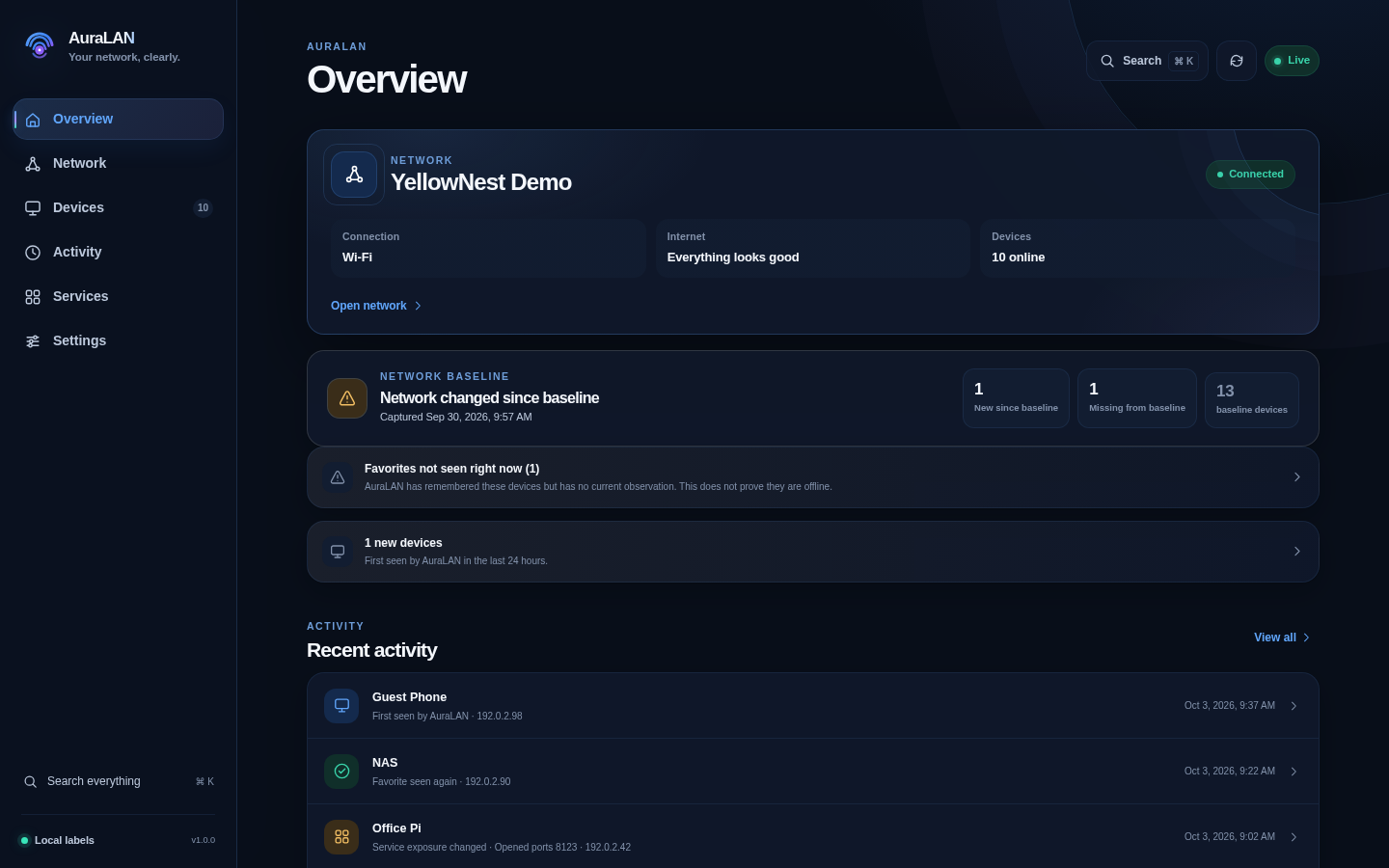The width and height of the screenshot is (1389, 868).
Task: Click the Connected status badge
Action: [1250, 175]
